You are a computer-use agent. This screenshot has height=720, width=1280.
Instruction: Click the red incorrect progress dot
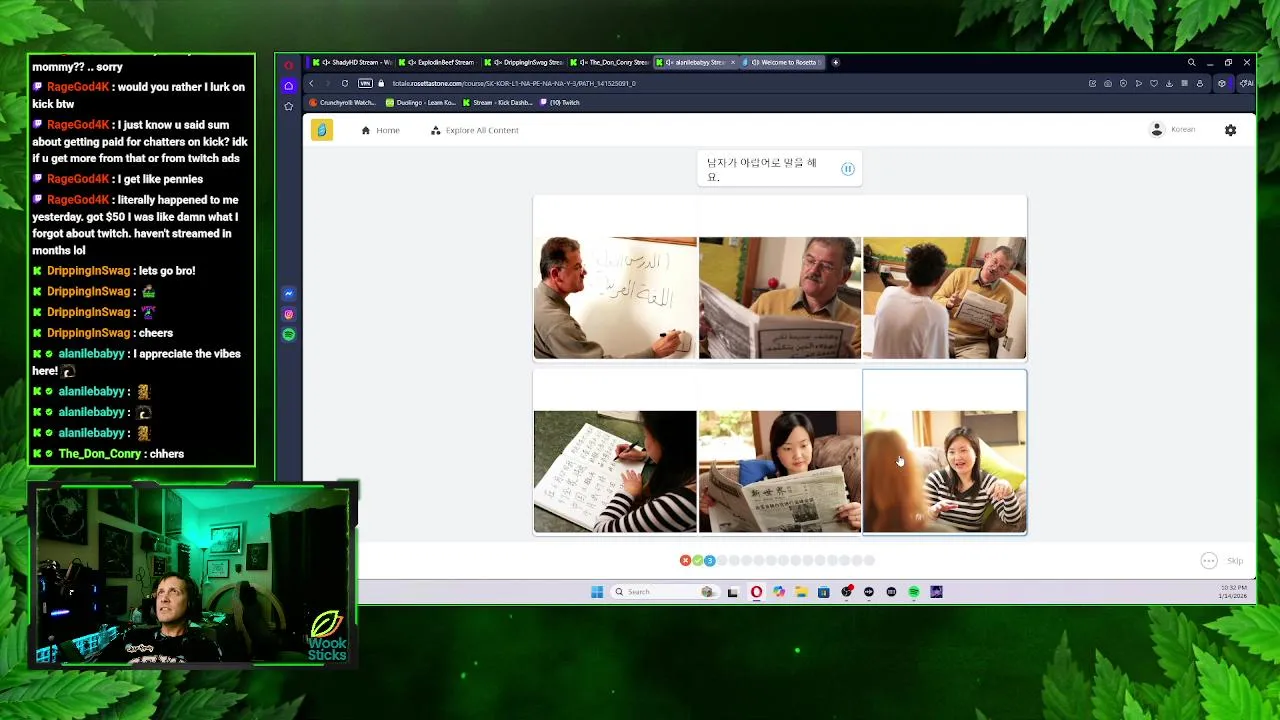coord(685,561)
